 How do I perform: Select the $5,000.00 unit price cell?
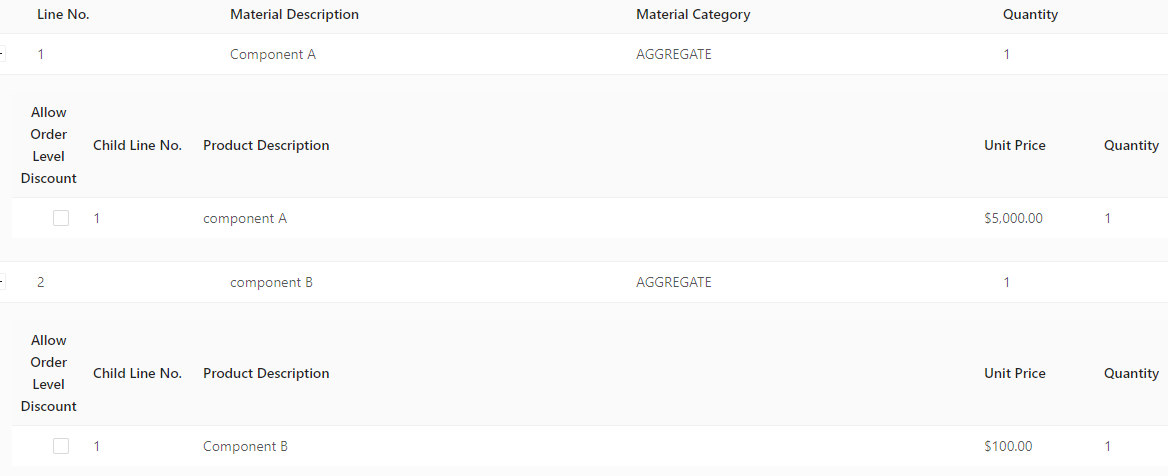click(1013, 218)
